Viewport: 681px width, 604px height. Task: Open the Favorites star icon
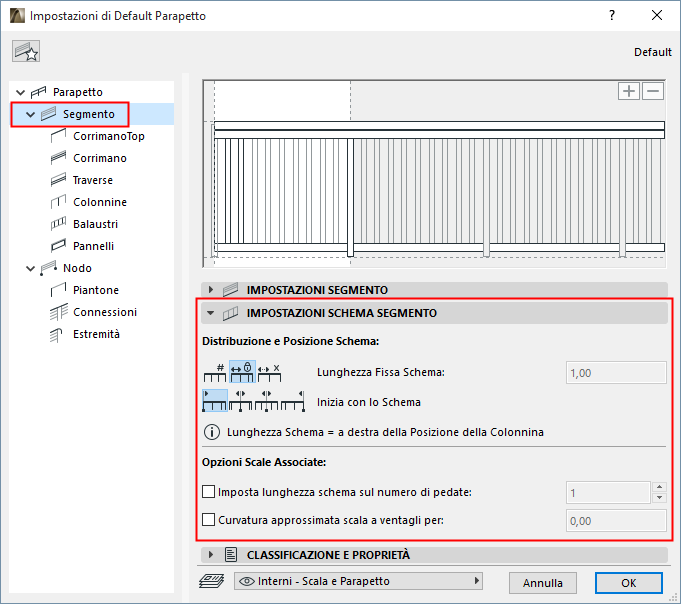(26, 51)
